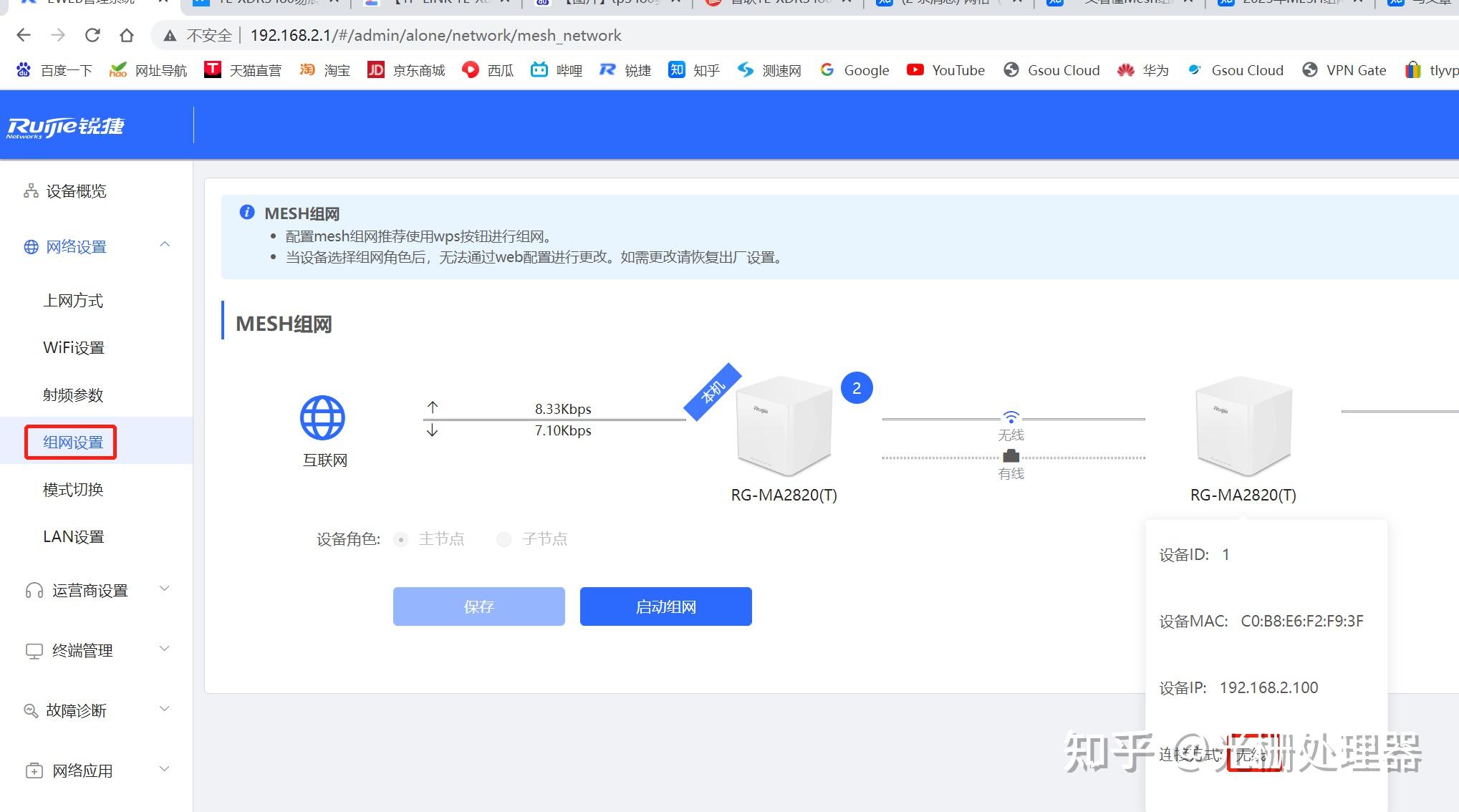Open the LAN设置 submenu item
The height and width of the screenshot is (812, 1459).
point(74,537)
